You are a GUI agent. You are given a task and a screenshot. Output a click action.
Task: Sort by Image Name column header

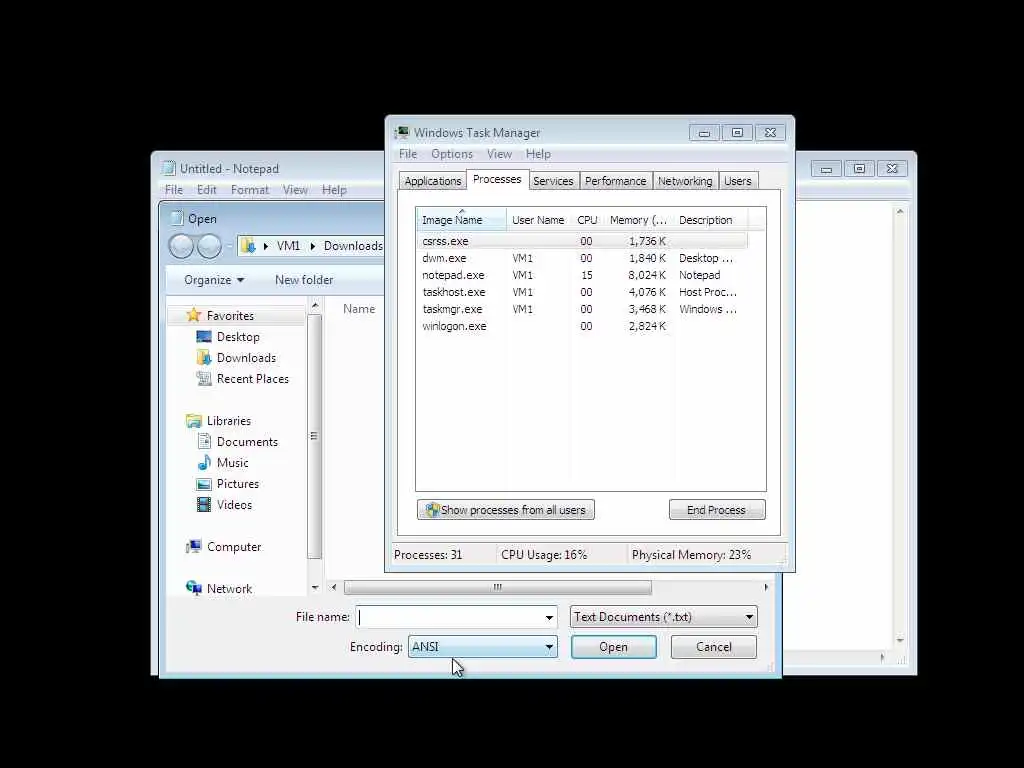pos(461,219)
